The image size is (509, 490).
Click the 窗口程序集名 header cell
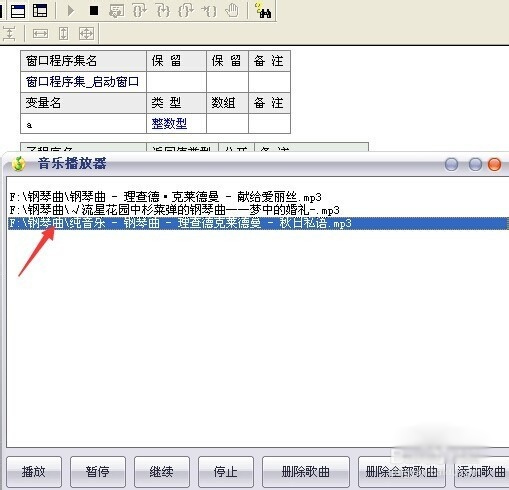pos(83,61)
